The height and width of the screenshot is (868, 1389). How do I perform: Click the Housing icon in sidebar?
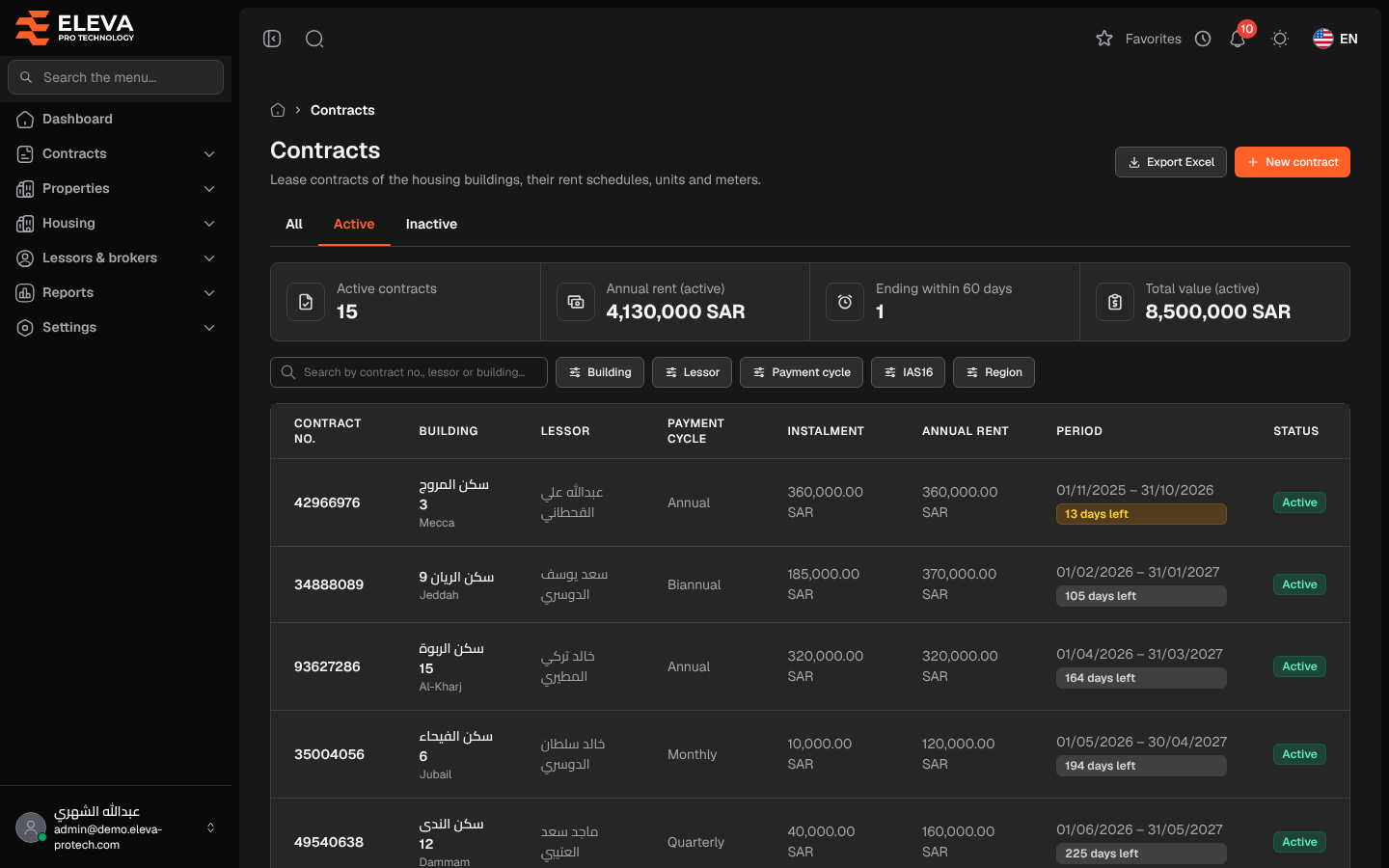click(25, 224)
